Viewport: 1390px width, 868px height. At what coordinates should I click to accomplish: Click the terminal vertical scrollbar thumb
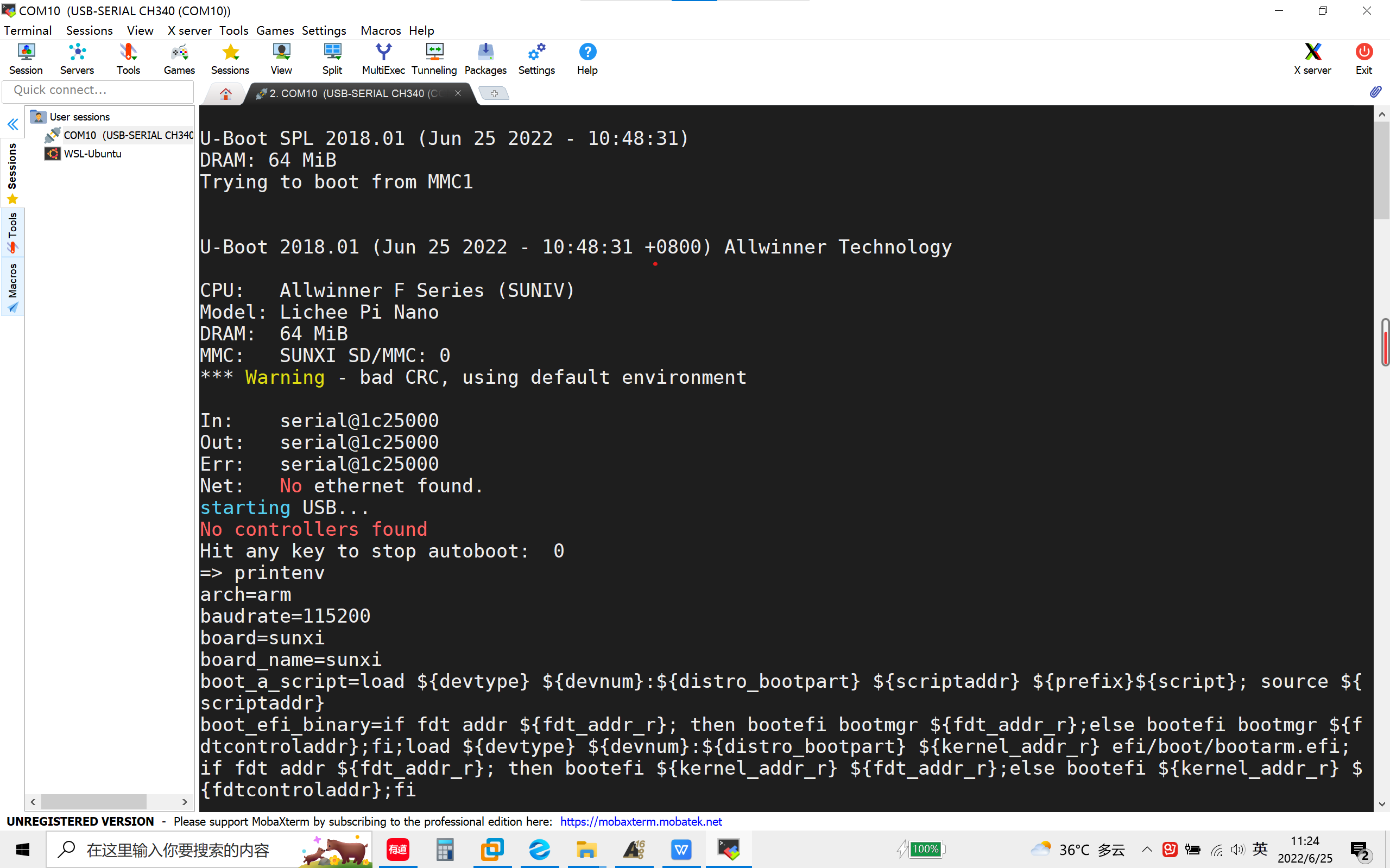[x=1381, y=169]
